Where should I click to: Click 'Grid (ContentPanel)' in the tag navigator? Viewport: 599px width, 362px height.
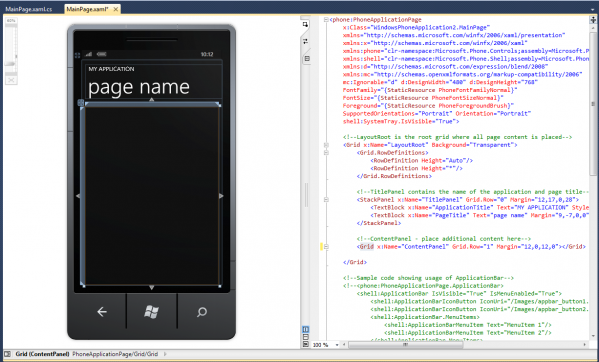[x=42, y=354]
